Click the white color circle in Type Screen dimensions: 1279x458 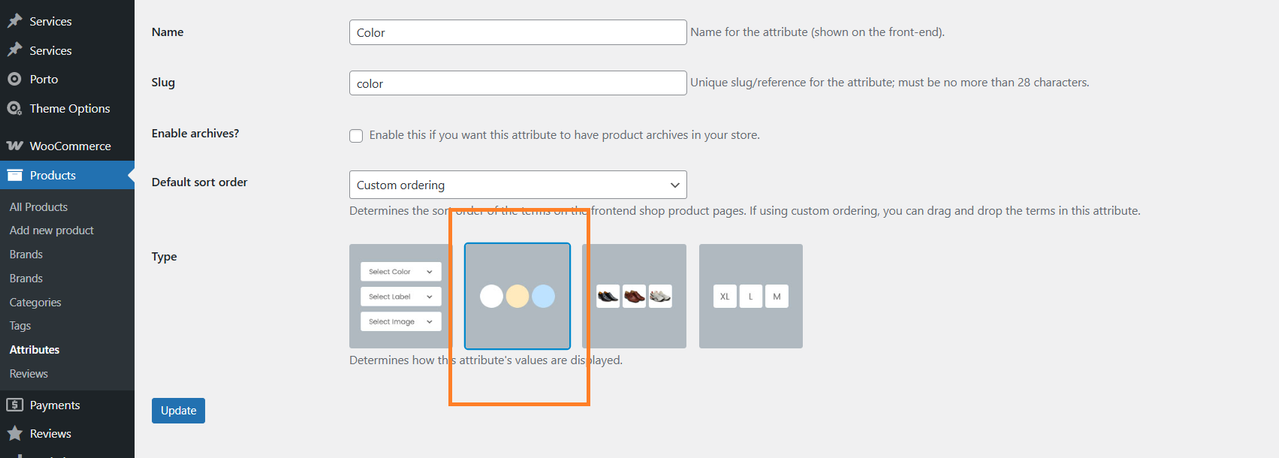(491, 296)
